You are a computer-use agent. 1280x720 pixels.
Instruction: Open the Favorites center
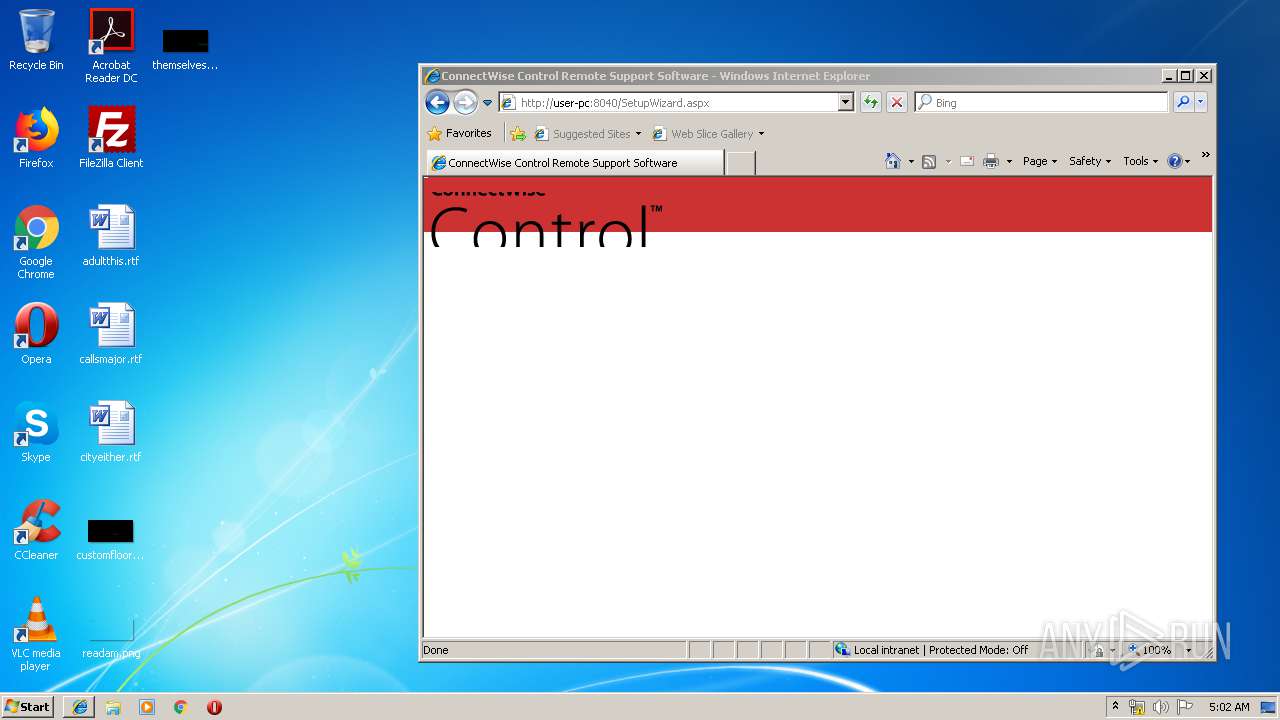[460, 133]
